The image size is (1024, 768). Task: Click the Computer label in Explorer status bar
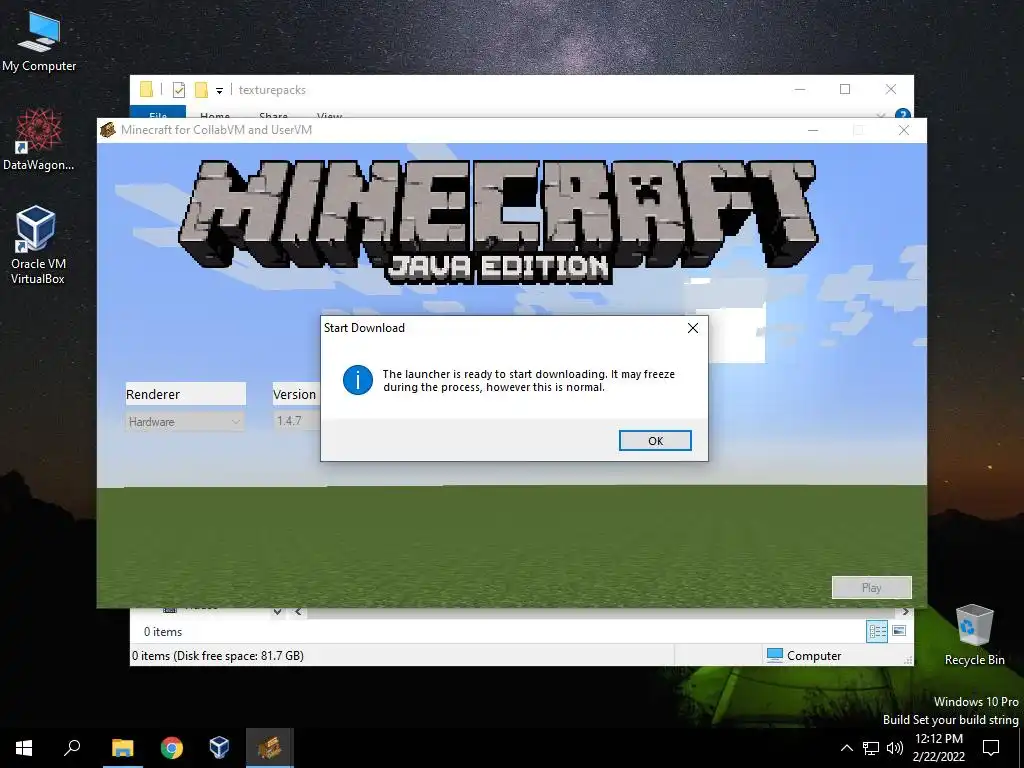(x=814, y=656)
